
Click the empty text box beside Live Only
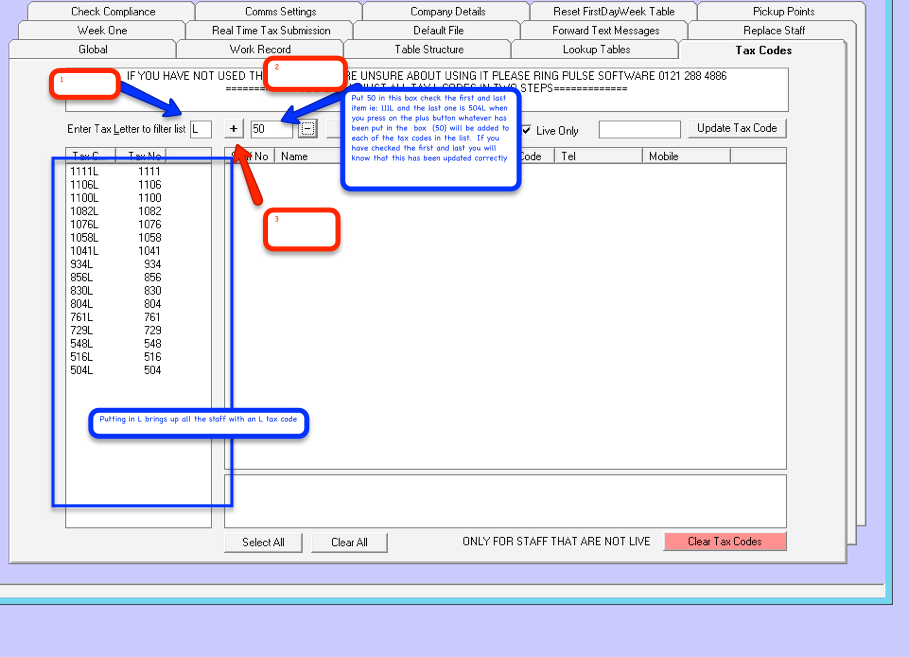coord(639,130)
